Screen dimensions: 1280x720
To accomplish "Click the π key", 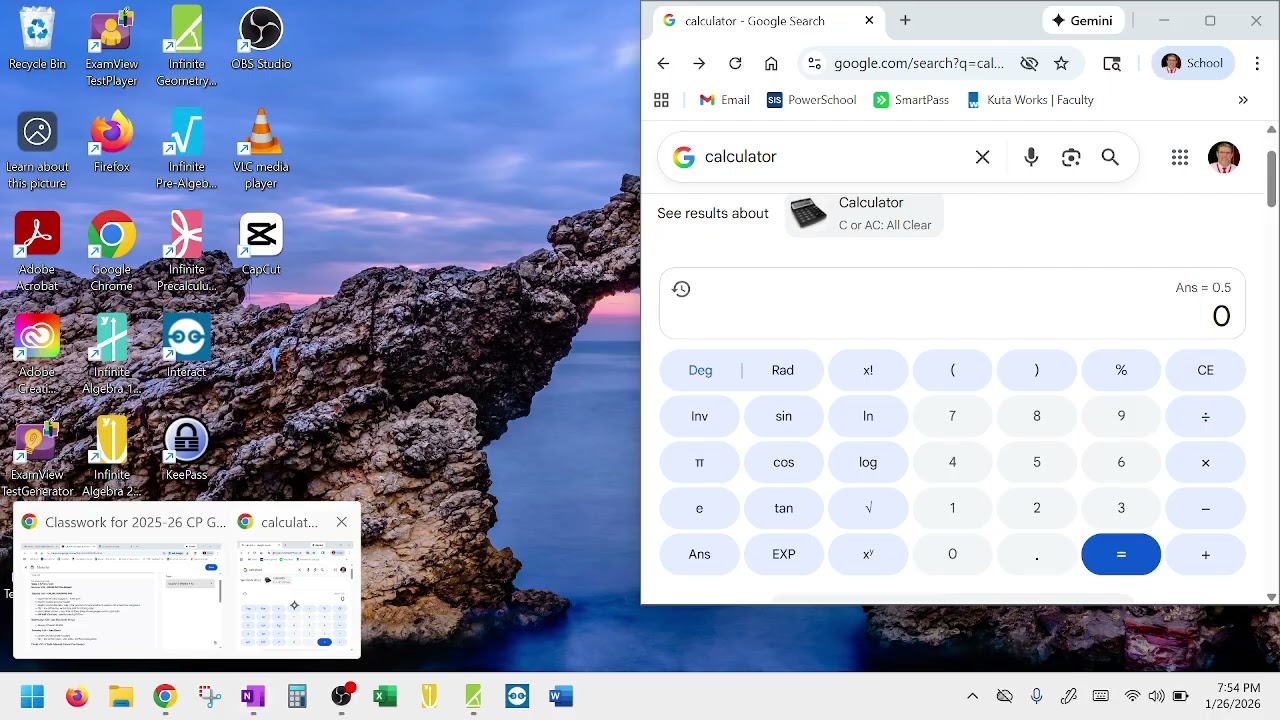I will click(x=699, y=462).
